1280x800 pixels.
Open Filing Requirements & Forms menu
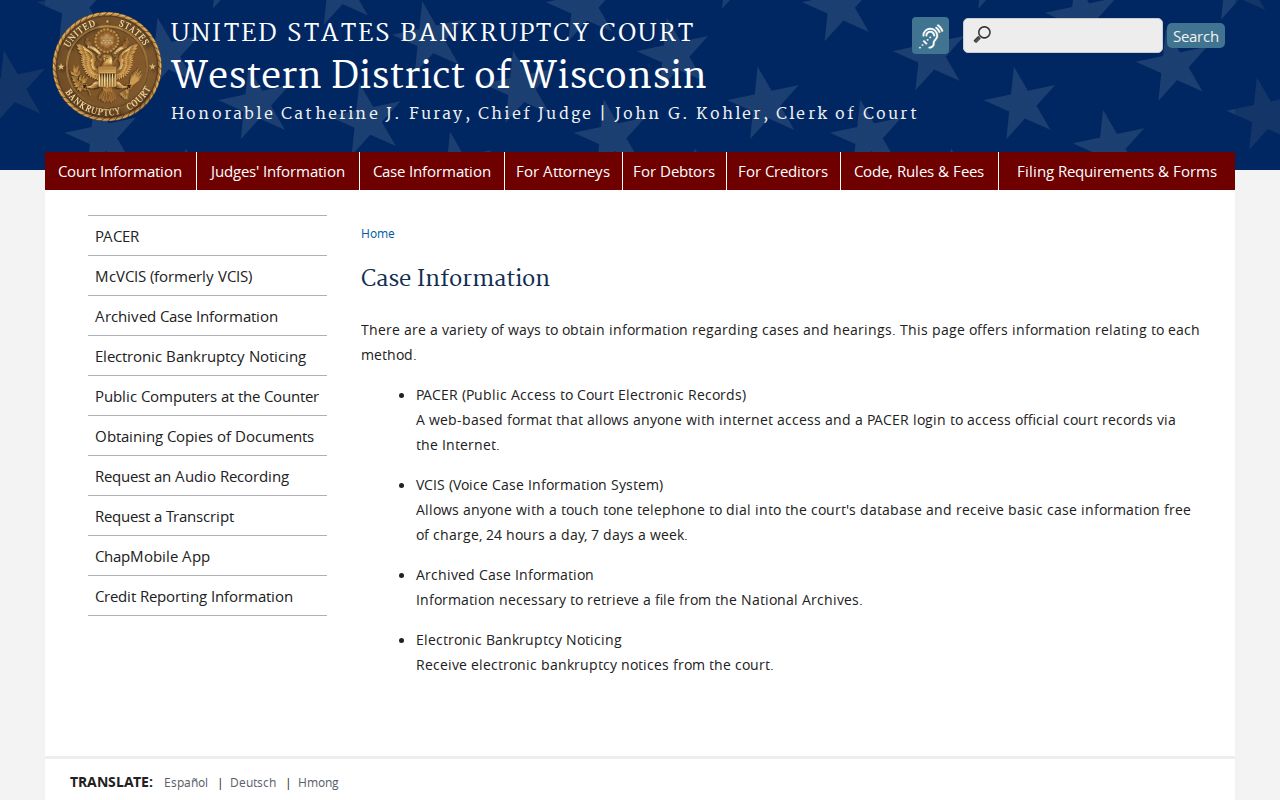tap(1117, 171)
